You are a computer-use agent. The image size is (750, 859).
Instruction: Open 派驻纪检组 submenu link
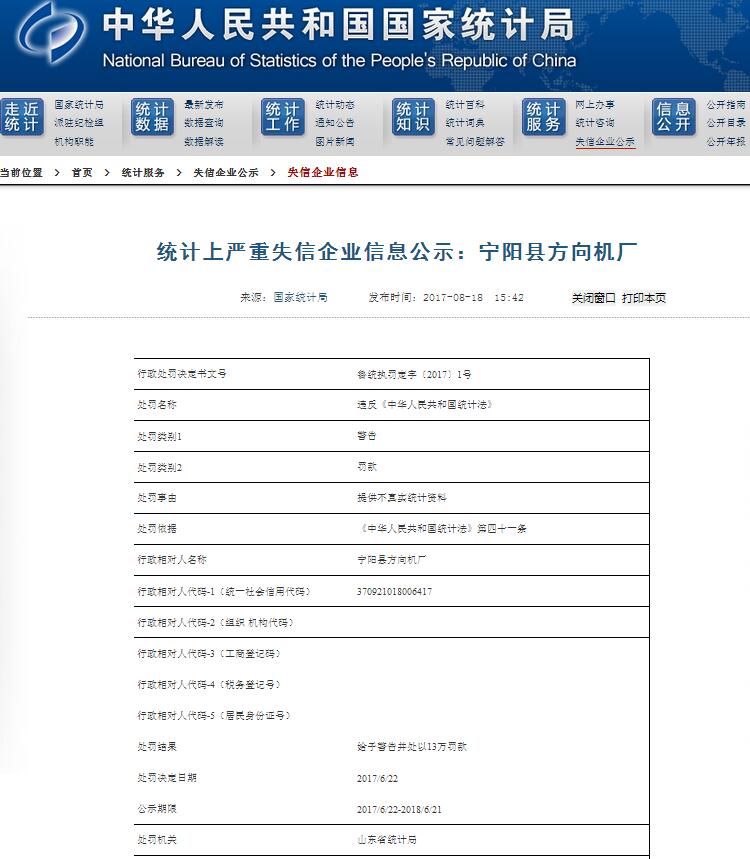[79, 123]
